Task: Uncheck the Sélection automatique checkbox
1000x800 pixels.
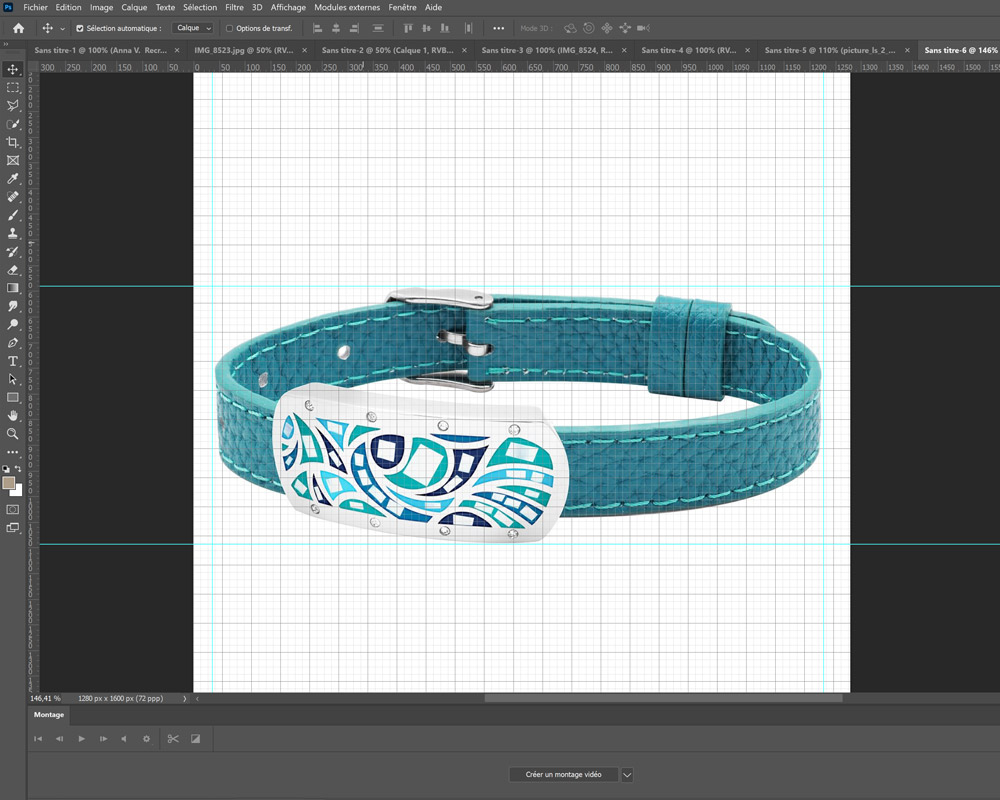Action: (x=80, y=28)
